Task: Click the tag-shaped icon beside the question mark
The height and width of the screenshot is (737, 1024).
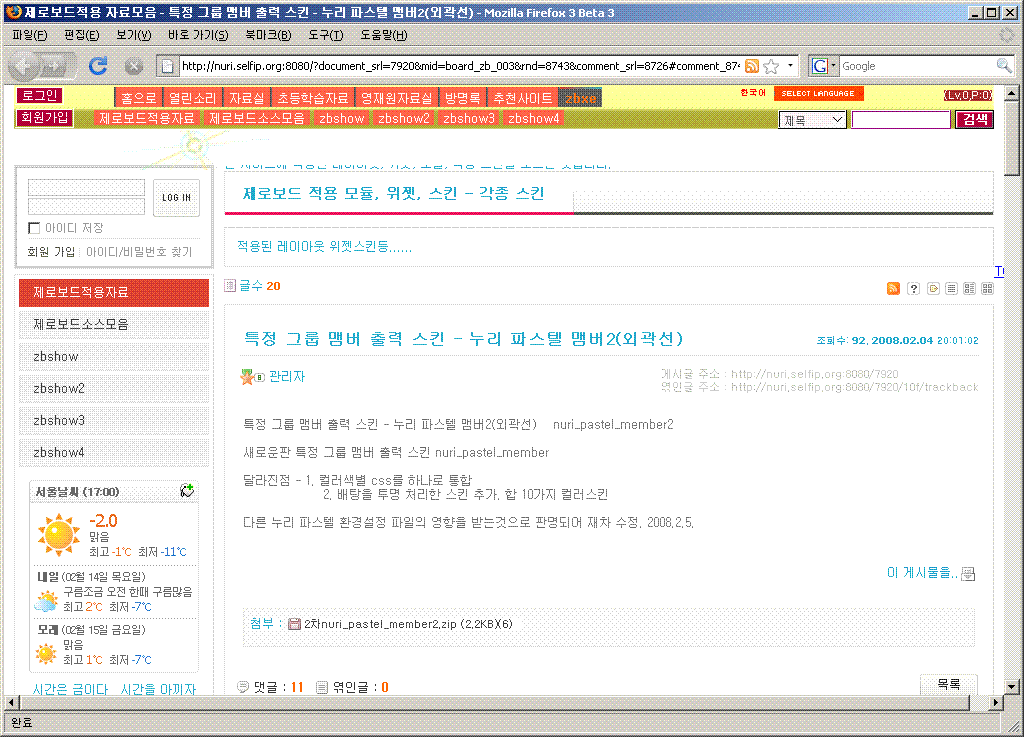Action: click(x=933, y=289)
